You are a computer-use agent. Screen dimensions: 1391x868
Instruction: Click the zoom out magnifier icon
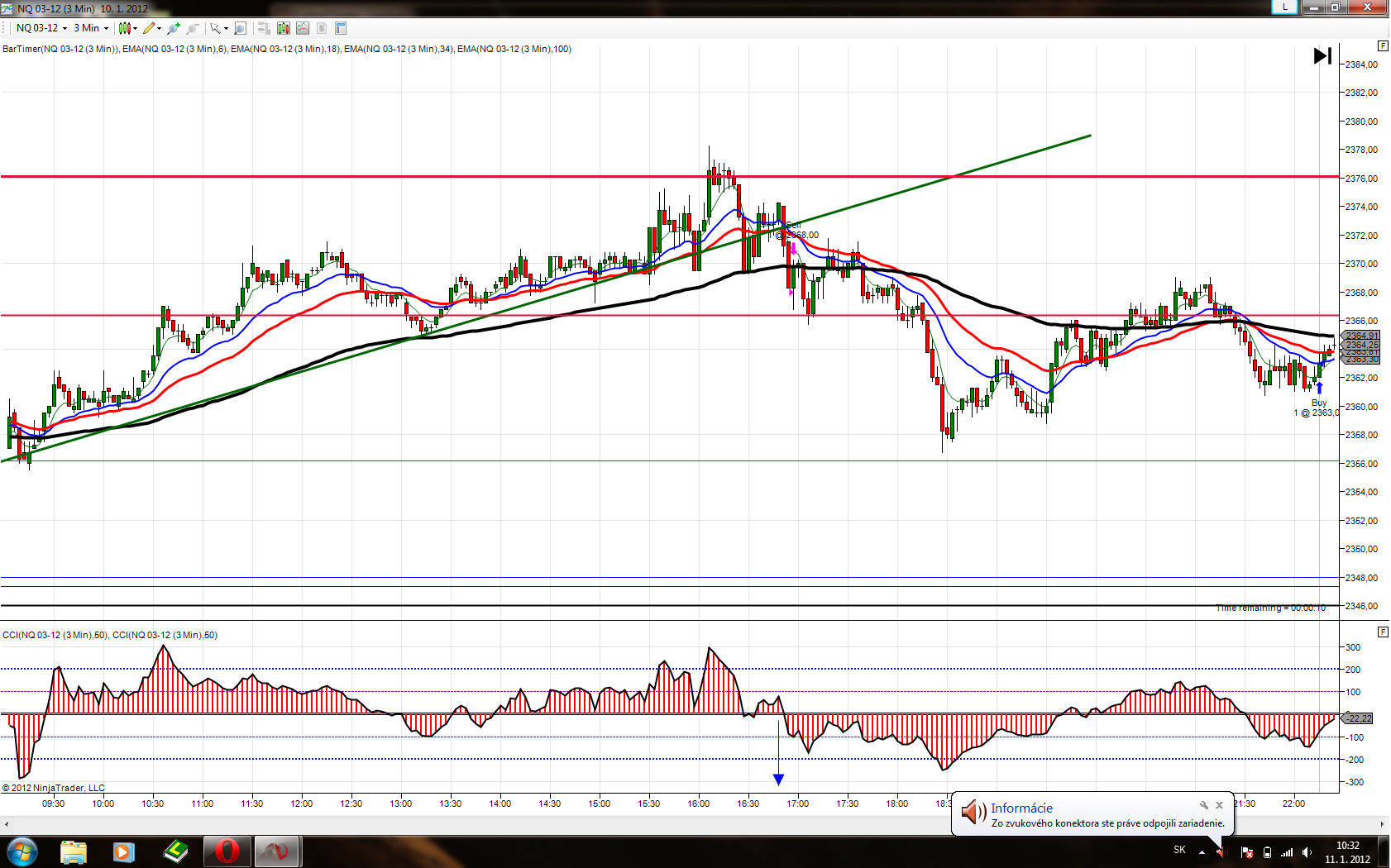click(x=193, y=28)
